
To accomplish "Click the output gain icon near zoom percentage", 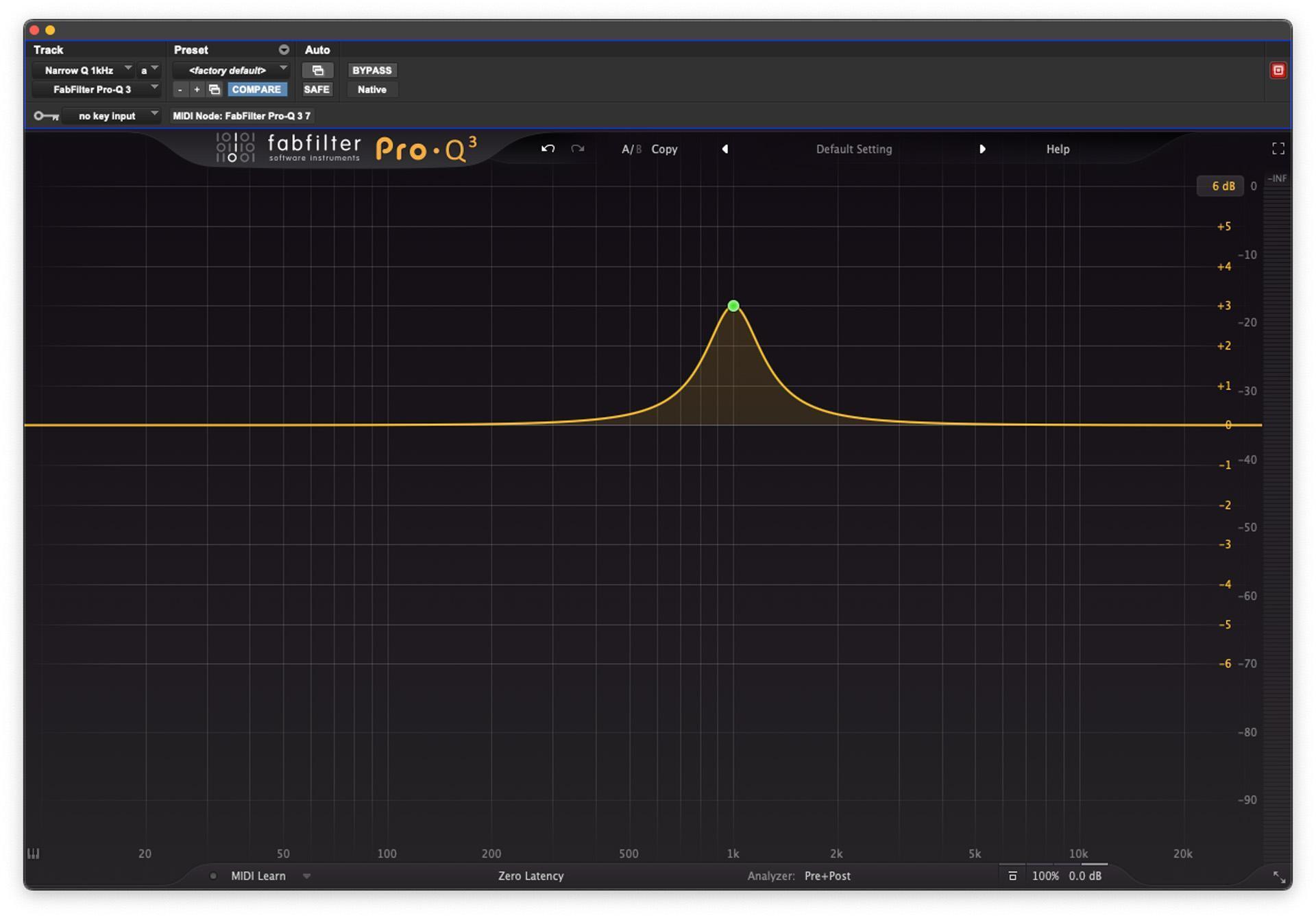I will 1012,875.
